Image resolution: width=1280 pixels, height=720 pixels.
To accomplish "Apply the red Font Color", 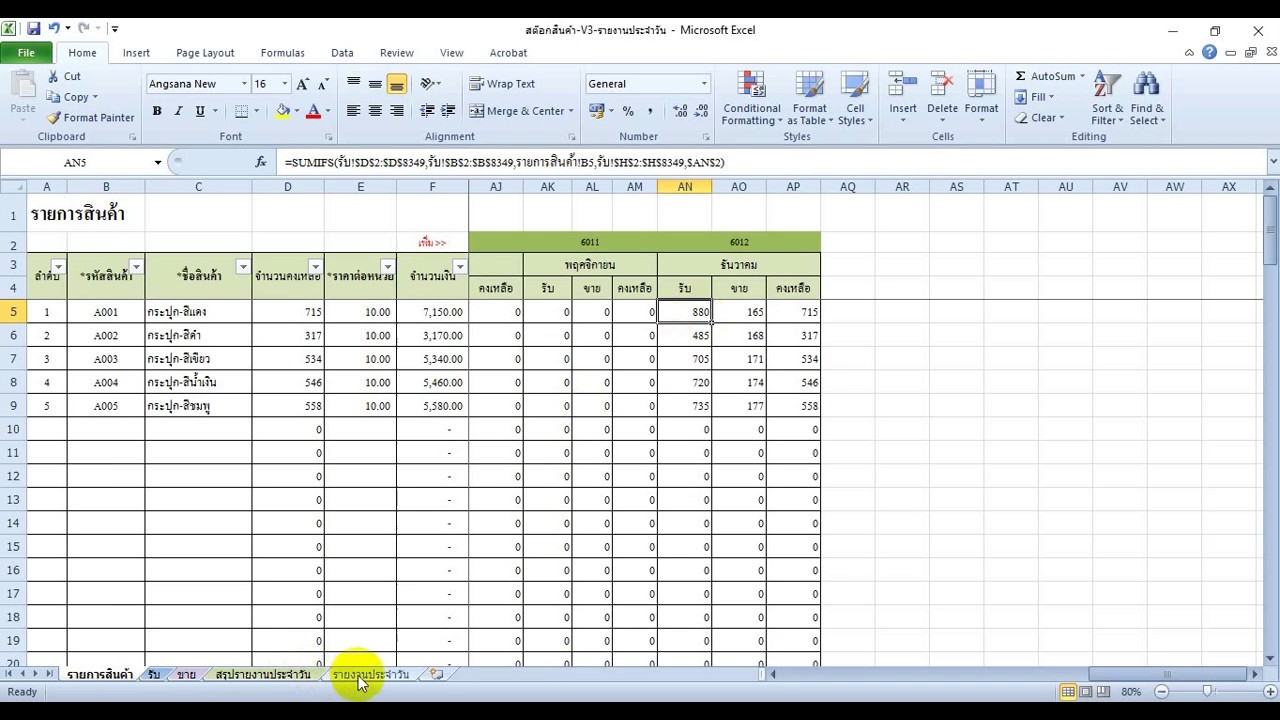I will (314, 111).
